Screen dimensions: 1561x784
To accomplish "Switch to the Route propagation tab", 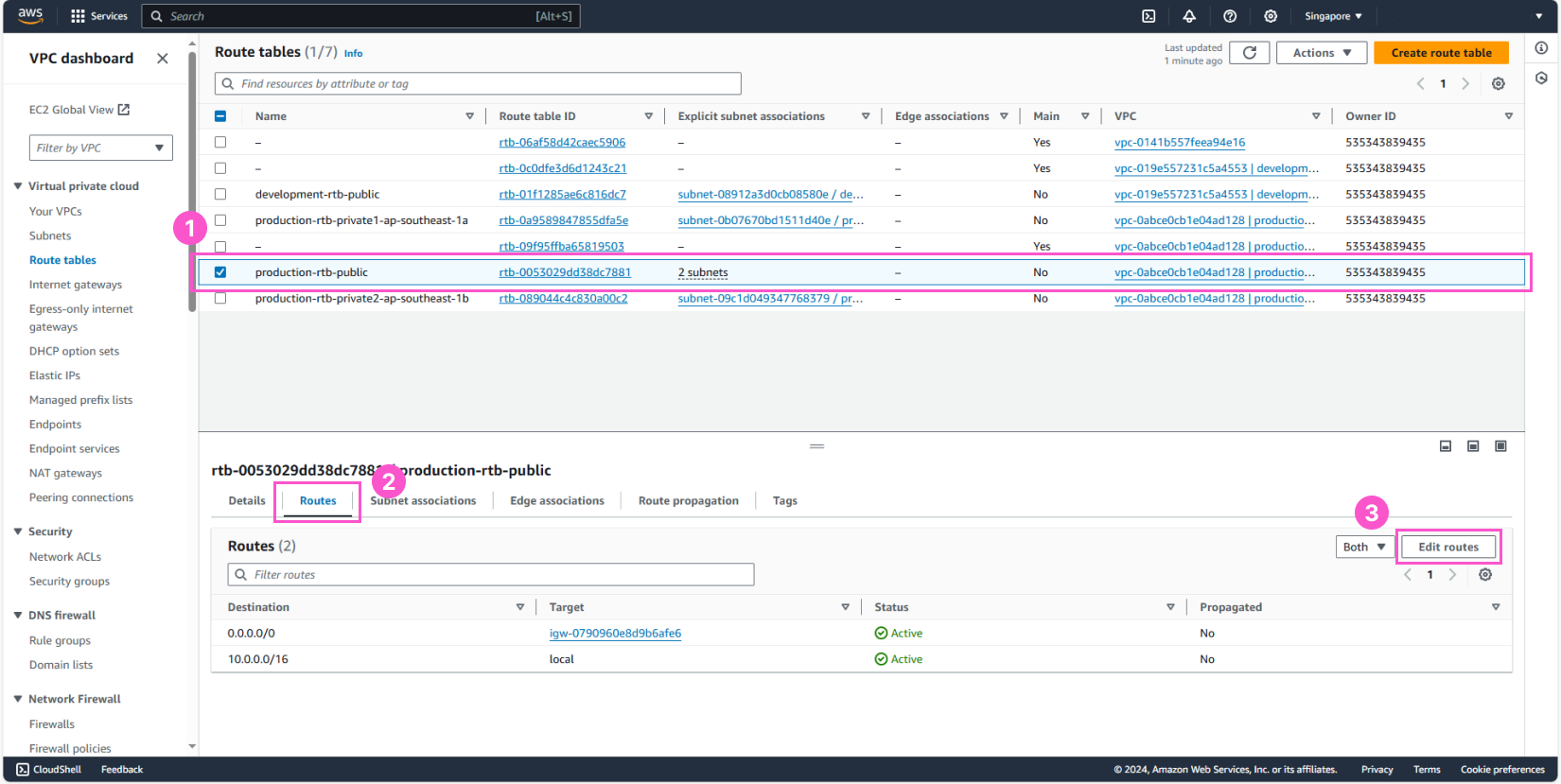I will point(689,501).
